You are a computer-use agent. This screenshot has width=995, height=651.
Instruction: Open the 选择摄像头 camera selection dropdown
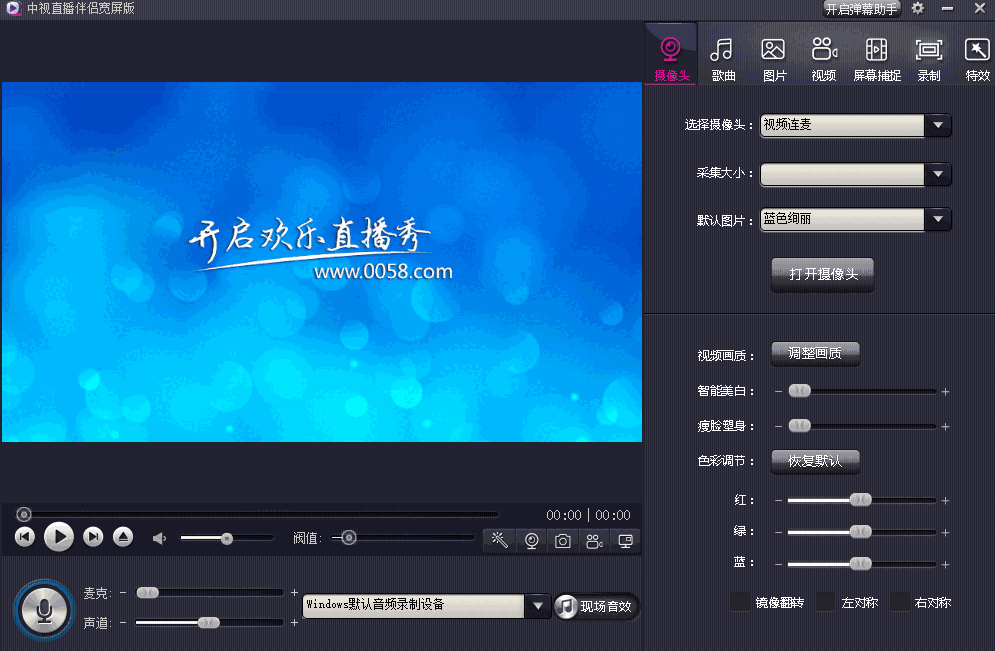937,125
